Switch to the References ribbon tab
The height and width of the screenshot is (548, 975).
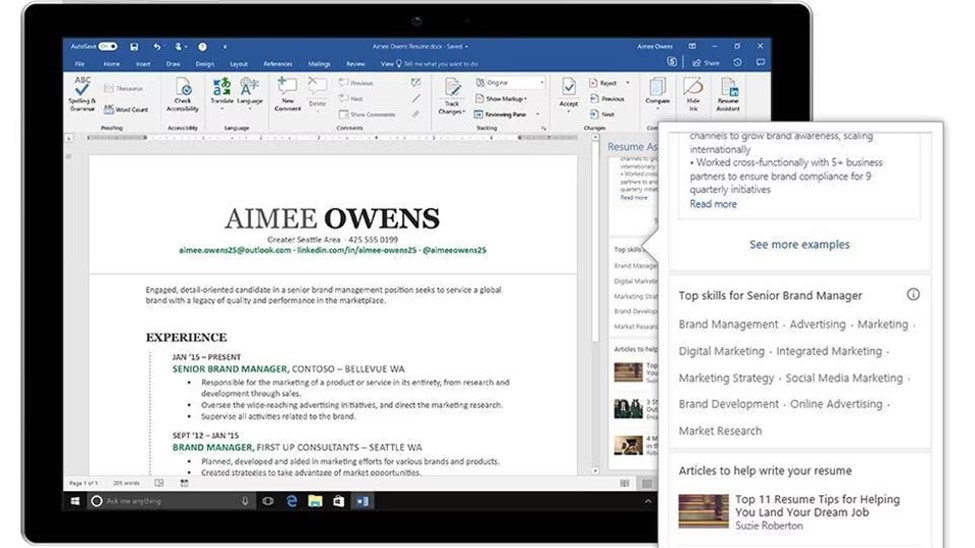pyautogui.click(x=277, y=63)
